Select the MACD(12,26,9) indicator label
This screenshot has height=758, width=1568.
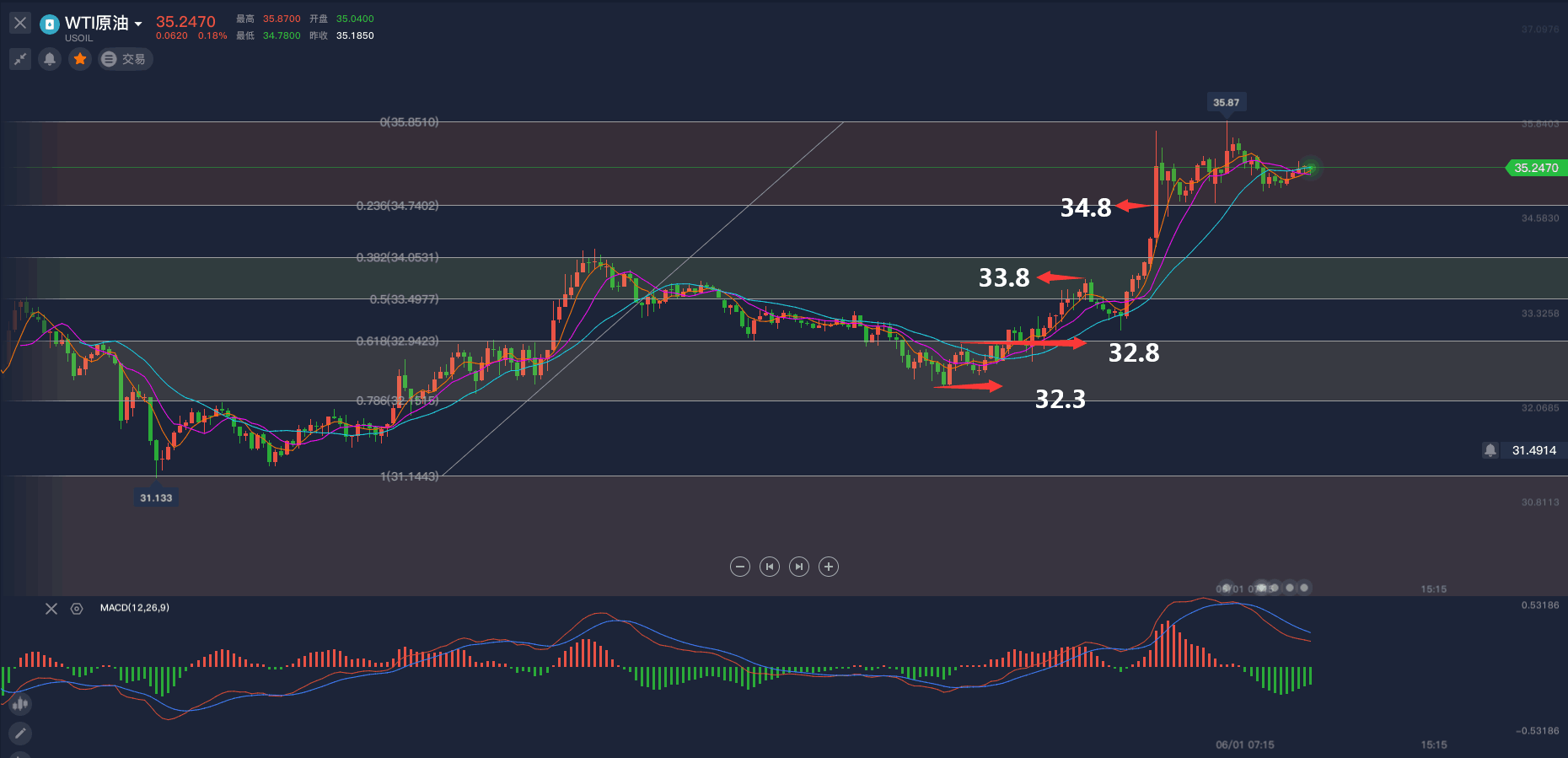(135, 608)
